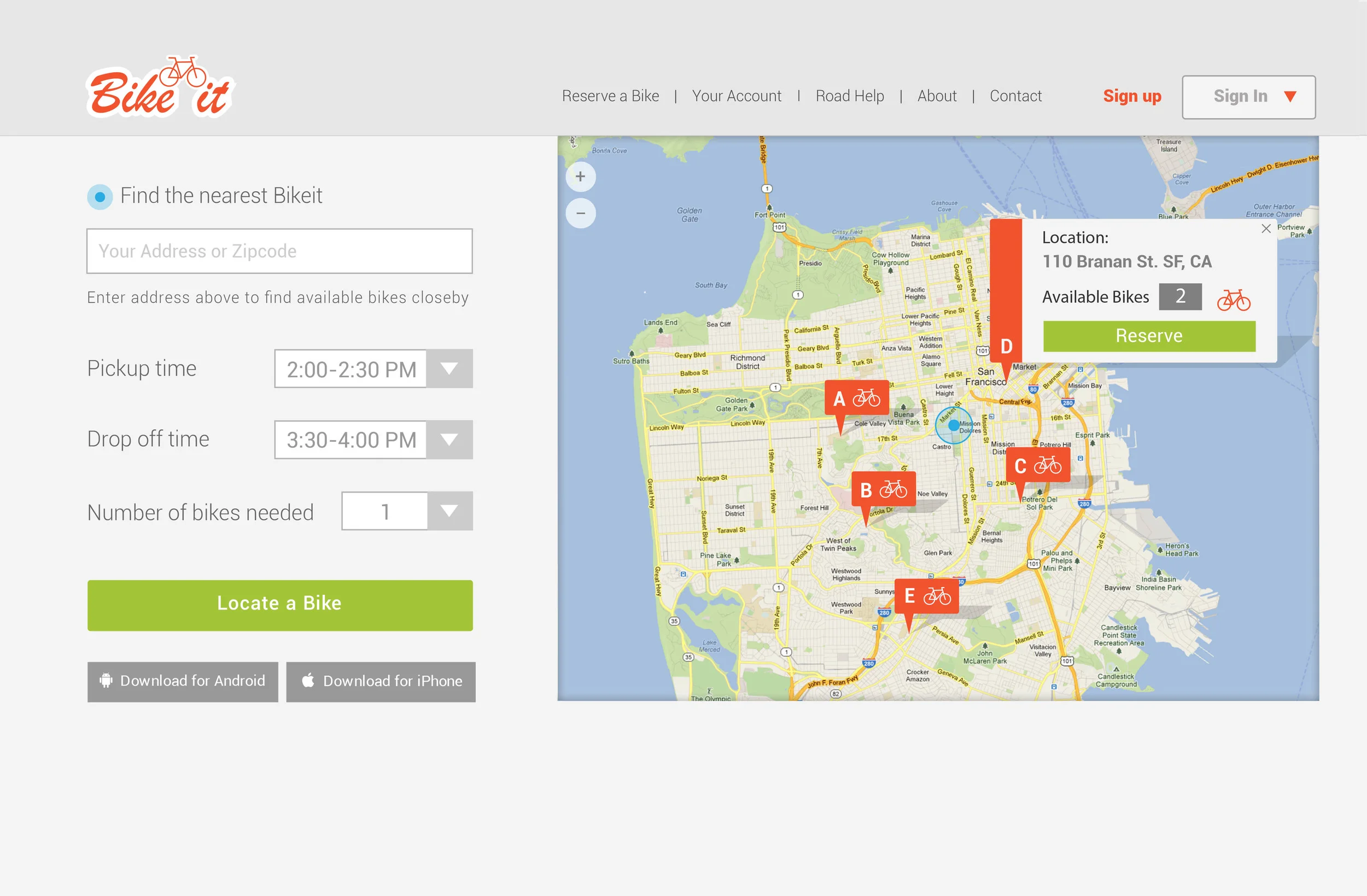Open the About menu item
1367x896 pixels.
pos(937,96)
